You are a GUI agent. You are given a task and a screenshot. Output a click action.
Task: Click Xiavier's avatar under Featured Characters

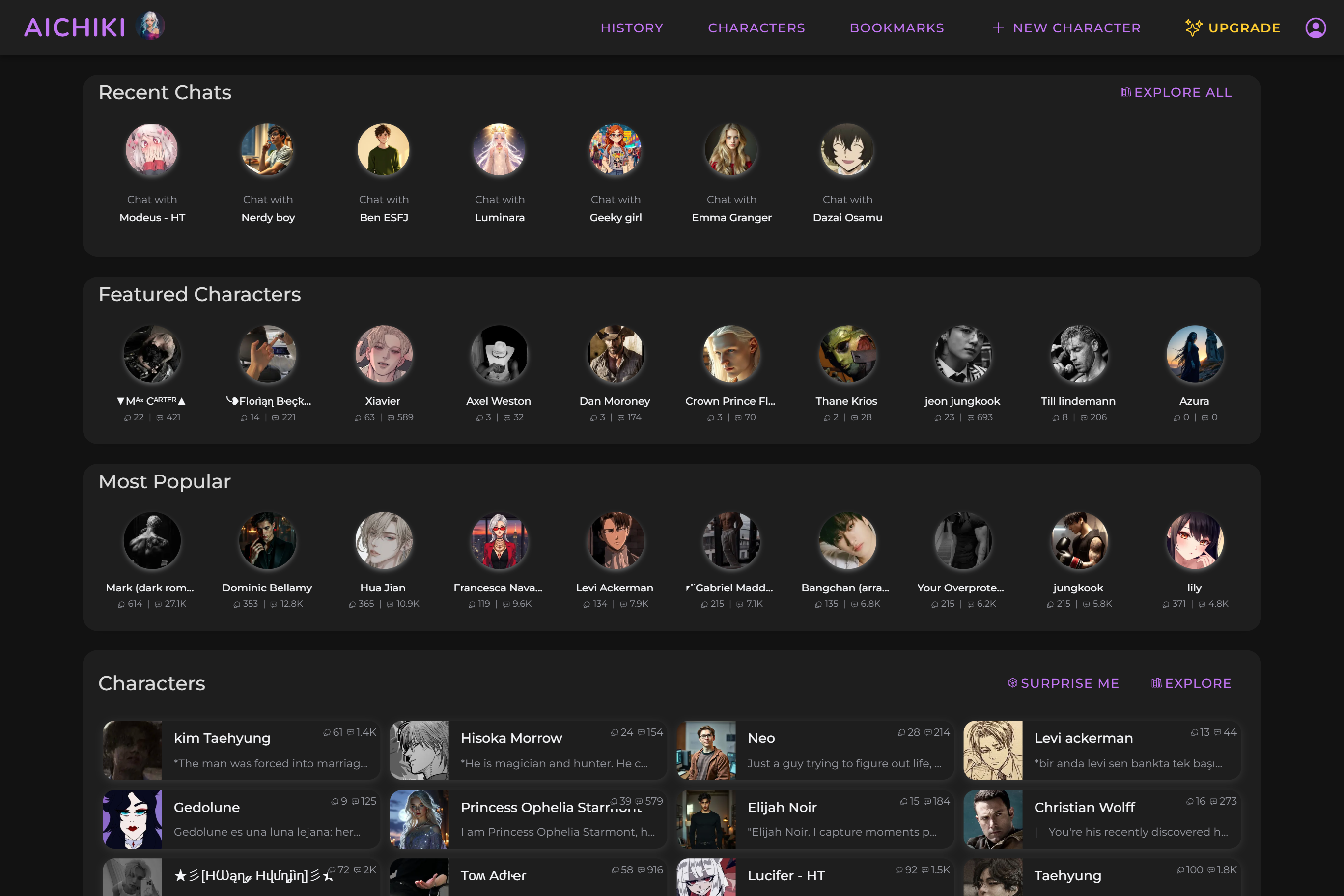click(384, 354)
